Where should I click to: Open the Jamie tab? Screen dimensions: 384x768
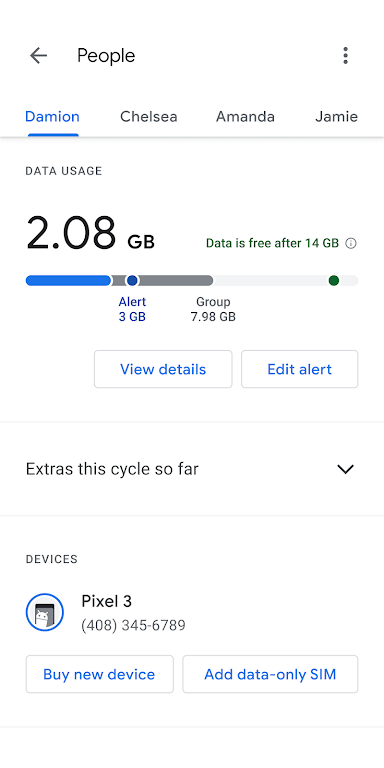336,117
